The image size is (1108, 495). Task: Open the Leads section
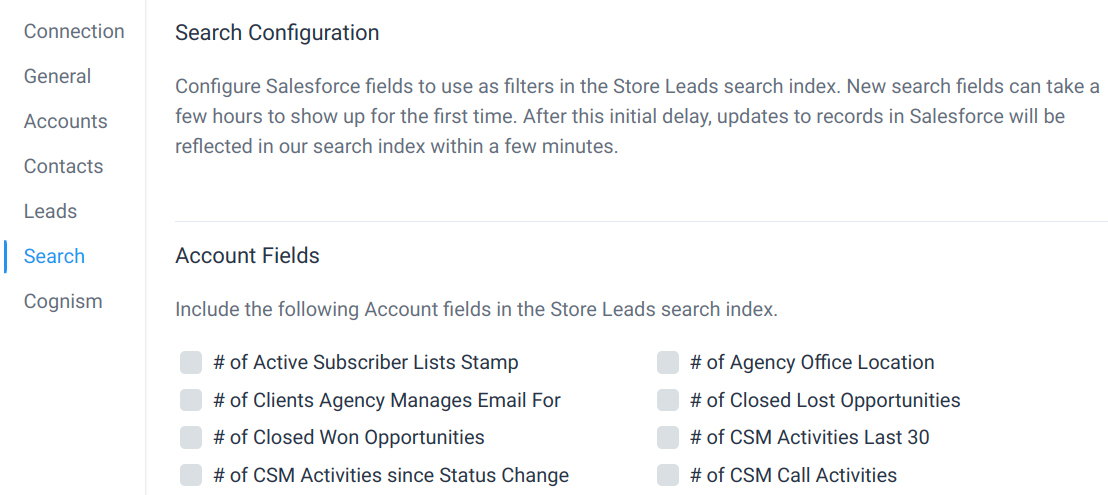coord(50,211)
